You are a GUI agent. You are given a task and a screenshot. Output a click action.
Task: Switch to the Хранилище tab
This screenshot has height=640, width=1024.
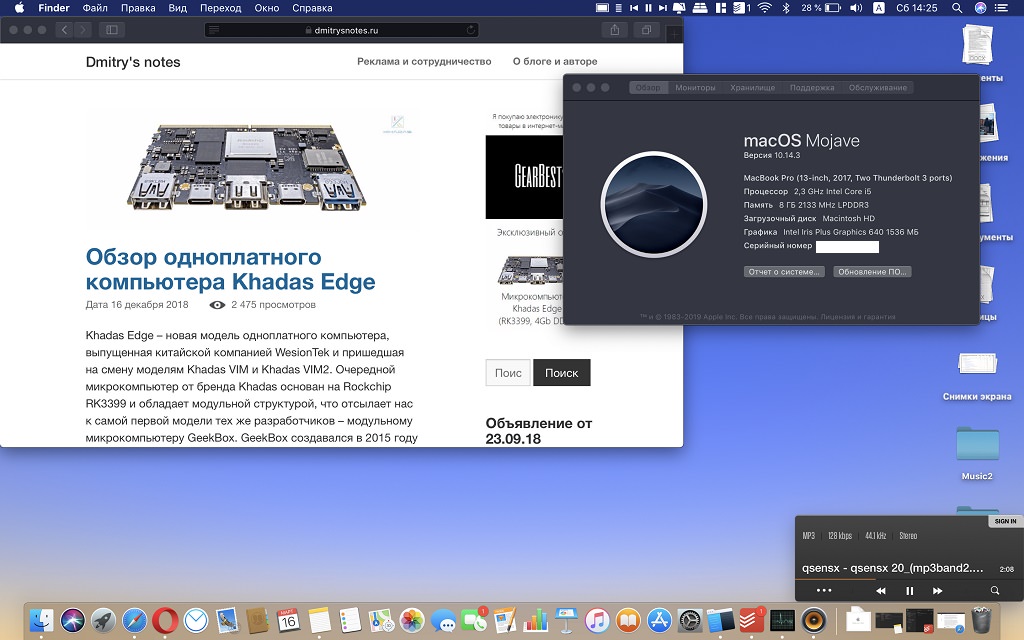pyautogui.click(x=752, y=88)
